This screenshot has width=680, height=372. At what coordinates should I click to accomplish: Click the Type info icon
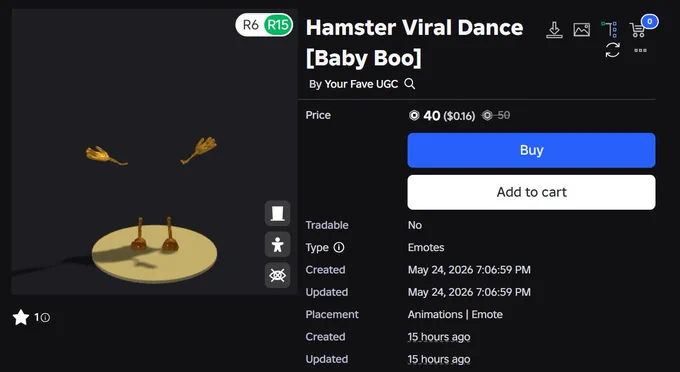tap(339, 248)
